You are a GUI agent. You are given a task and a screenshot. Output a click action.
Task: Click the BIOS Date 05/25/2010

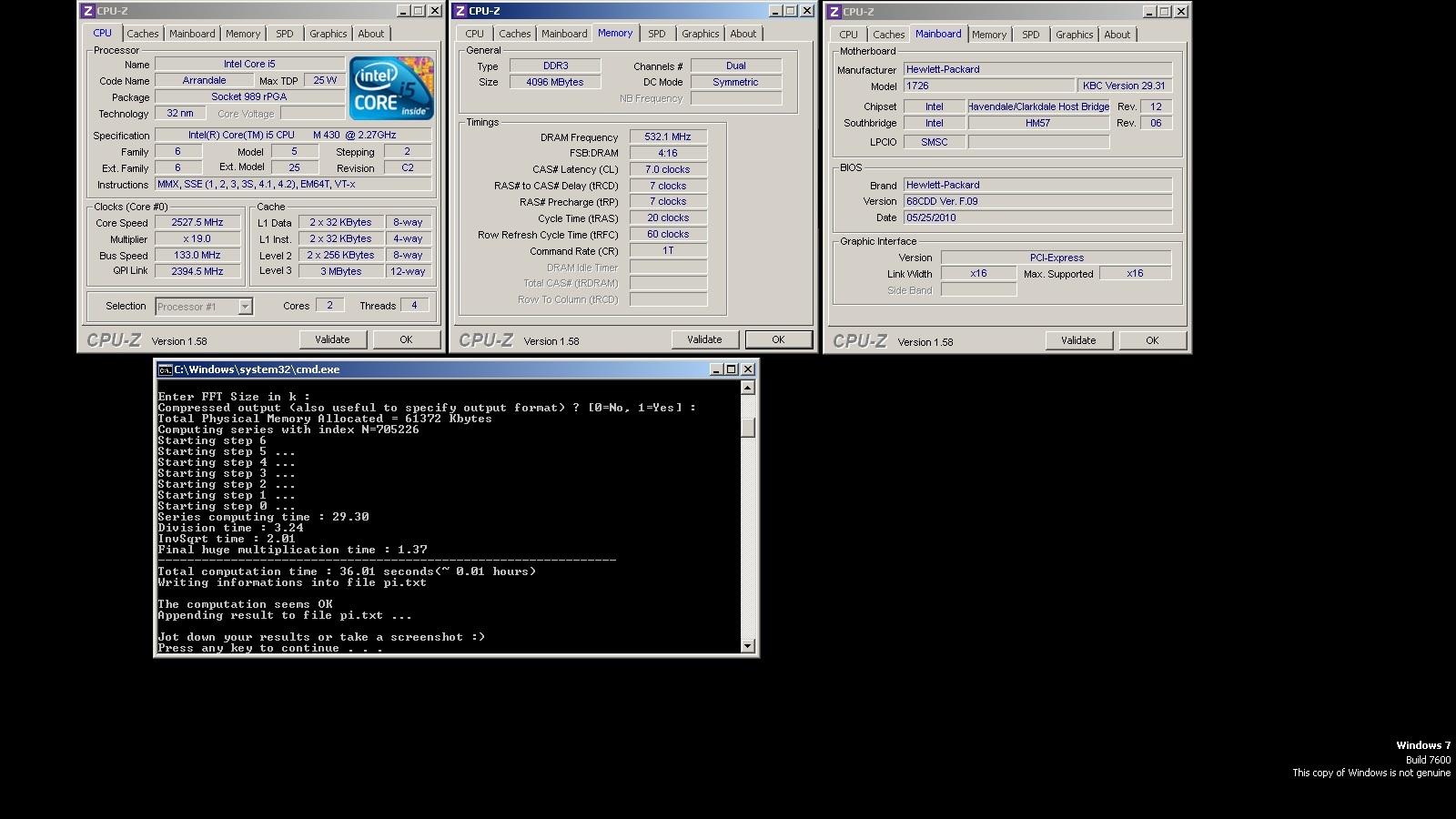[x=1037, y=217]
